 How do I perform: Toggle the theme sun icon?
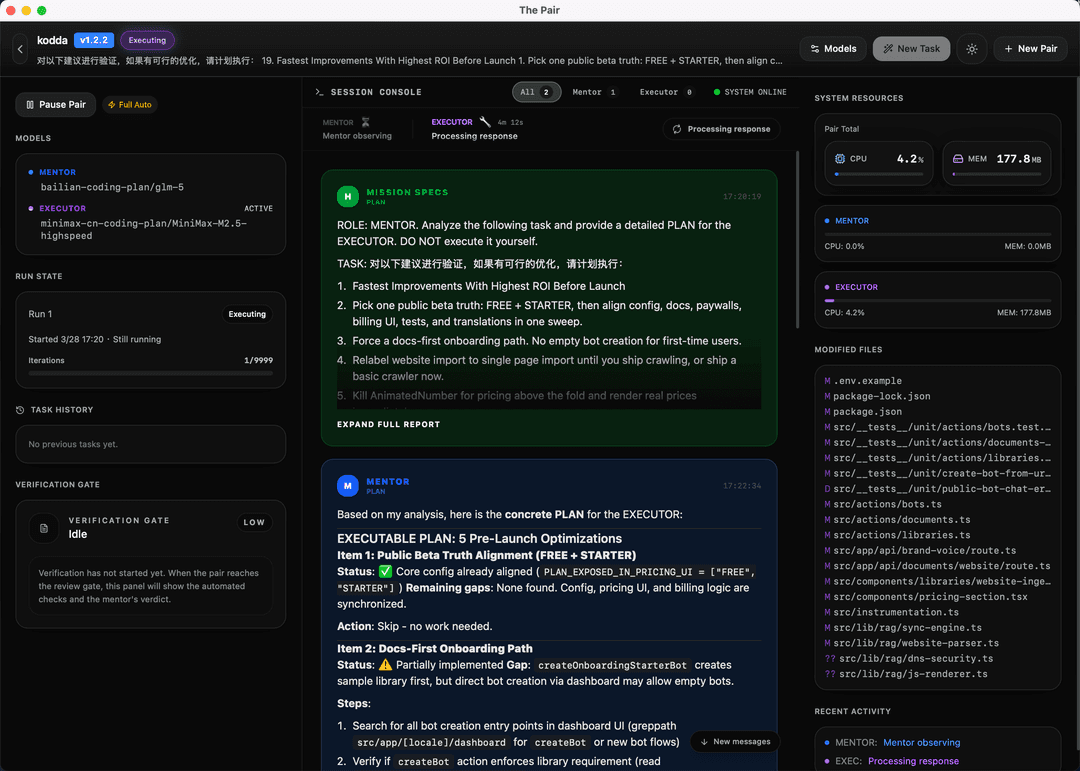972,49
